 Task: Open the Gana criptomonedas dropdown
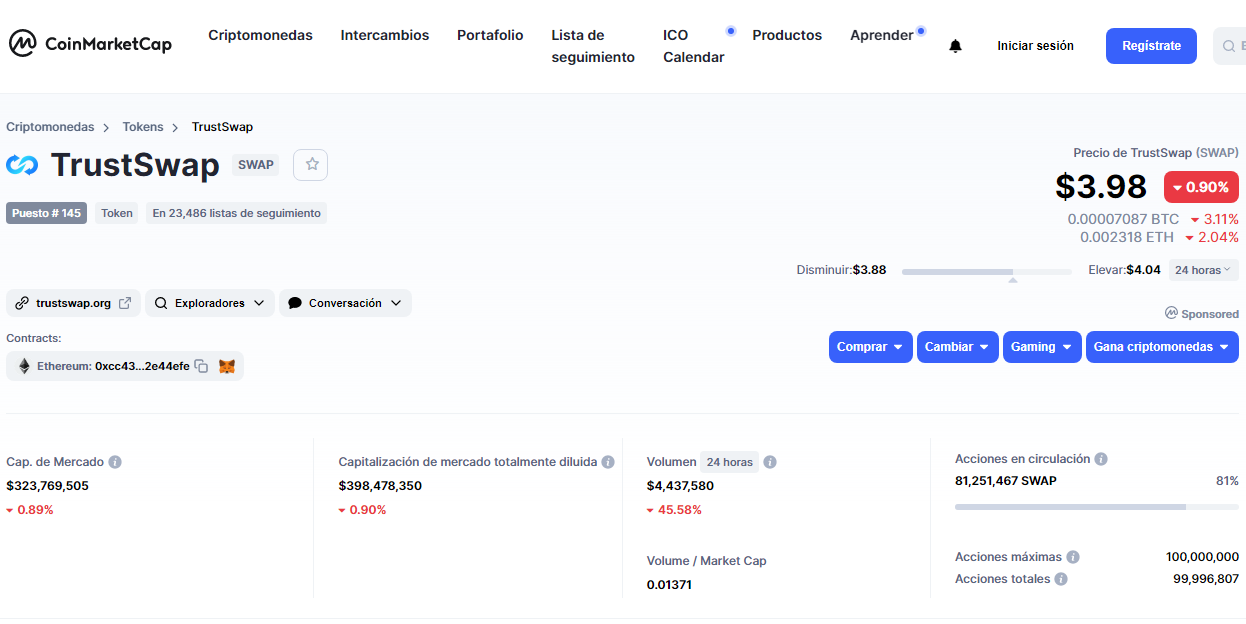(1162, 347)
